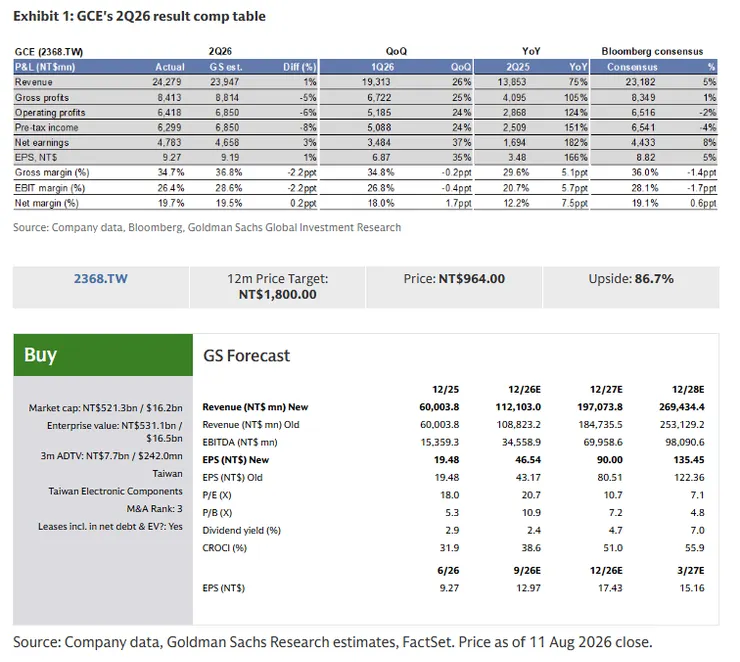The image size is (740, 662).
Task: Select the green Buy rating box
Action: (x=103, y=355)
